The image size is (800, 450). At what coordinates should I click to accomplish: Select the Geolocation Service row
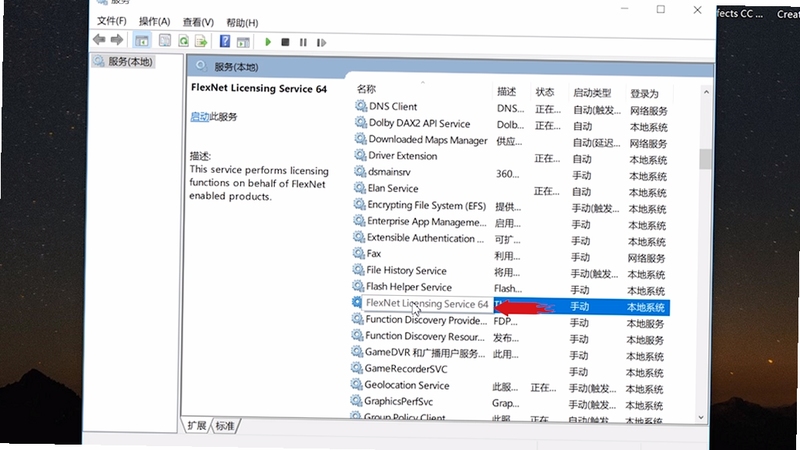(x=509, y=386)
